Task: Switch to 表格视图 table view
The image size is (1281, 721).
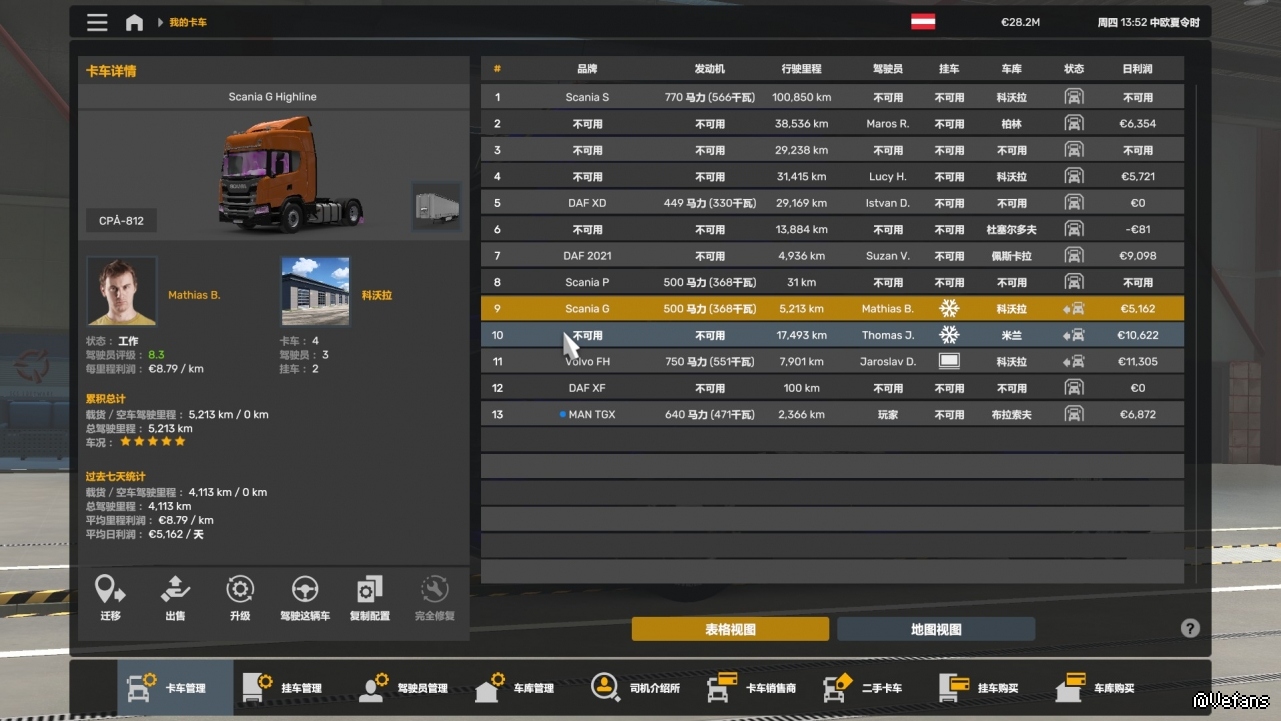Action: (730, 629)
